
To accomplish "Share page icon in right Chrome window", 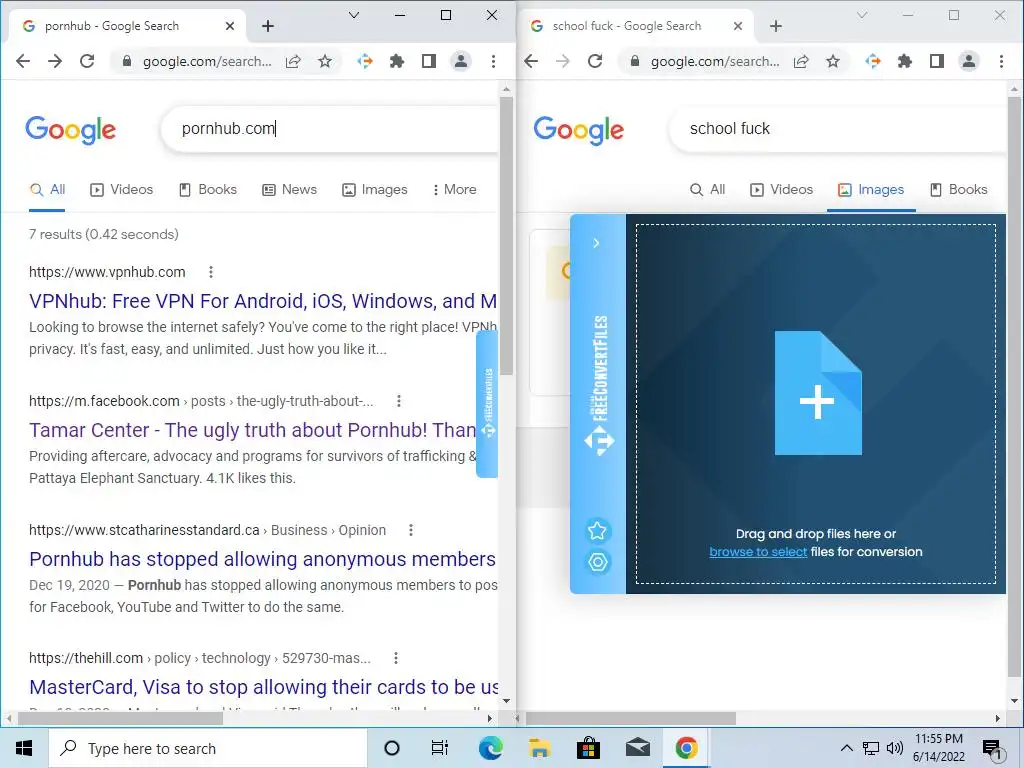I will pyautogui.click(x=801, y=61).
